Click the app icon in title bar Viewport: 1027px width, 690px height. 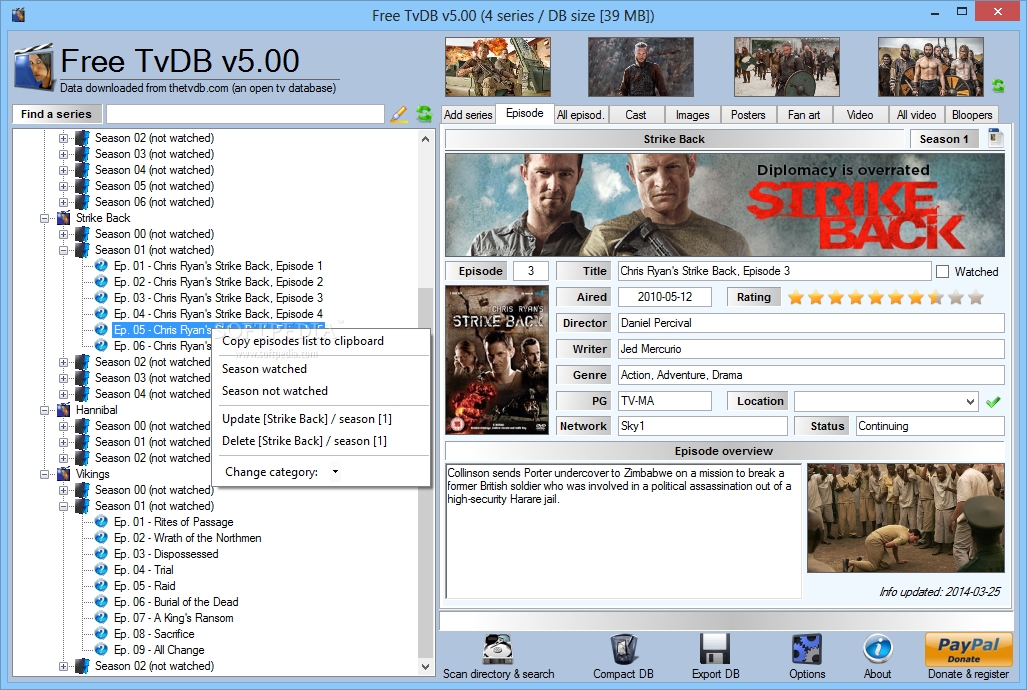coord(18,14)
